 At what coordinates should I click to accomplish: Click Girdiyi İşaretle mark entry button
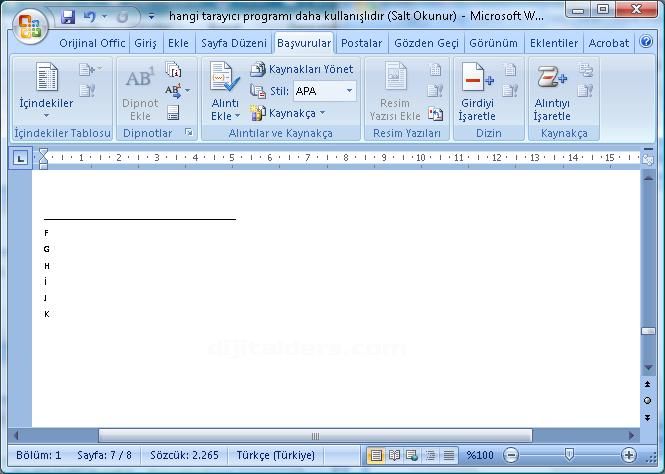(477, 92)
